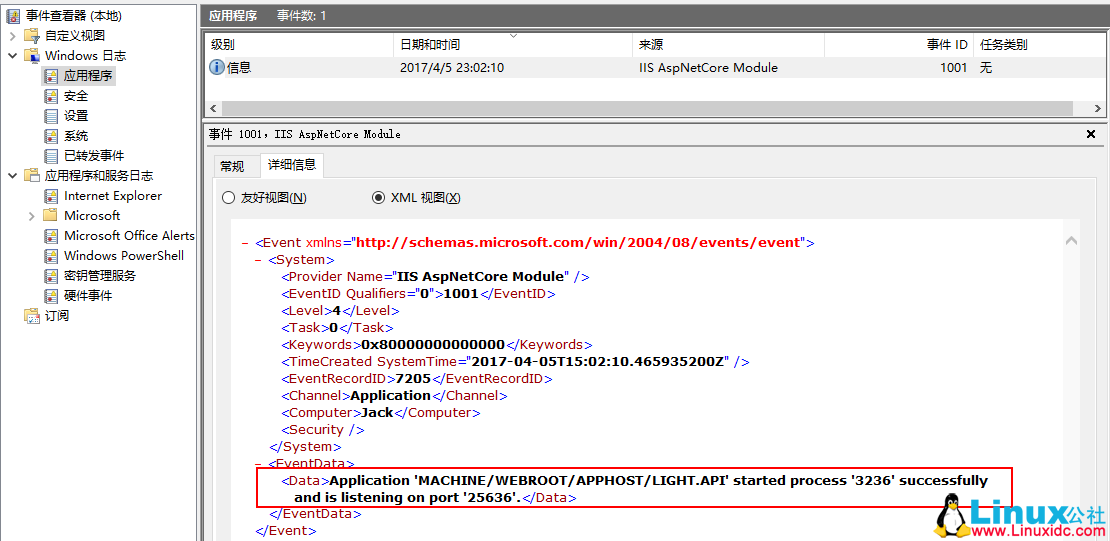Click the Computer value Jack
Screen dimensions: 1110x541
pos(377,413)
